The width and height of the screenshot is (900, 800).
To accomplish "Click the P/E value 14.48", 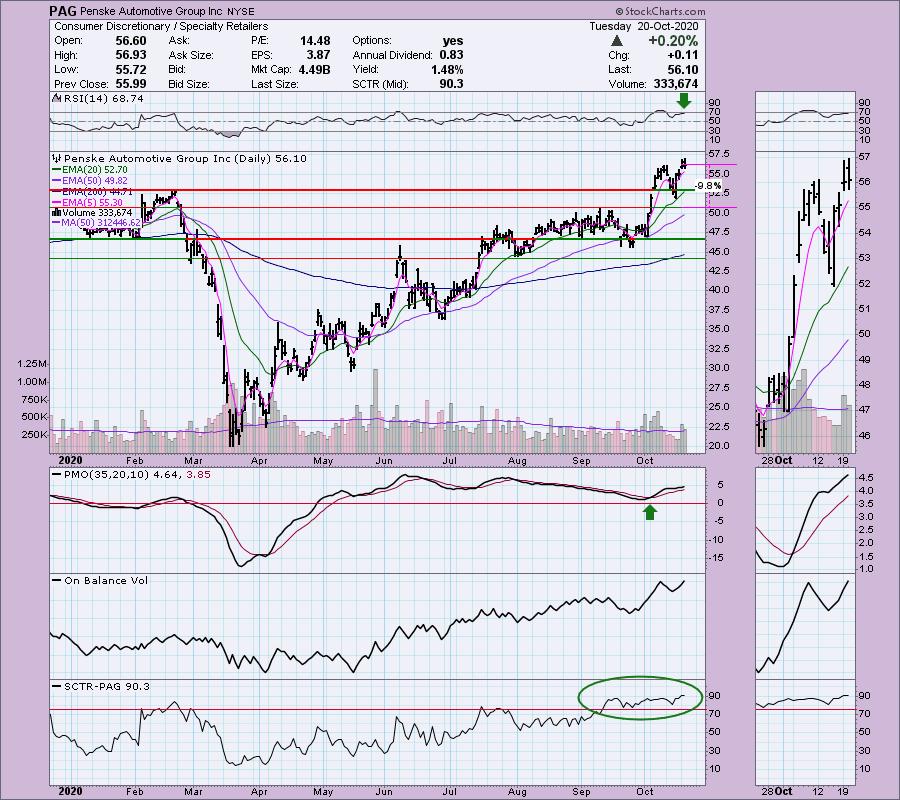I will click(x=315, y=41).
